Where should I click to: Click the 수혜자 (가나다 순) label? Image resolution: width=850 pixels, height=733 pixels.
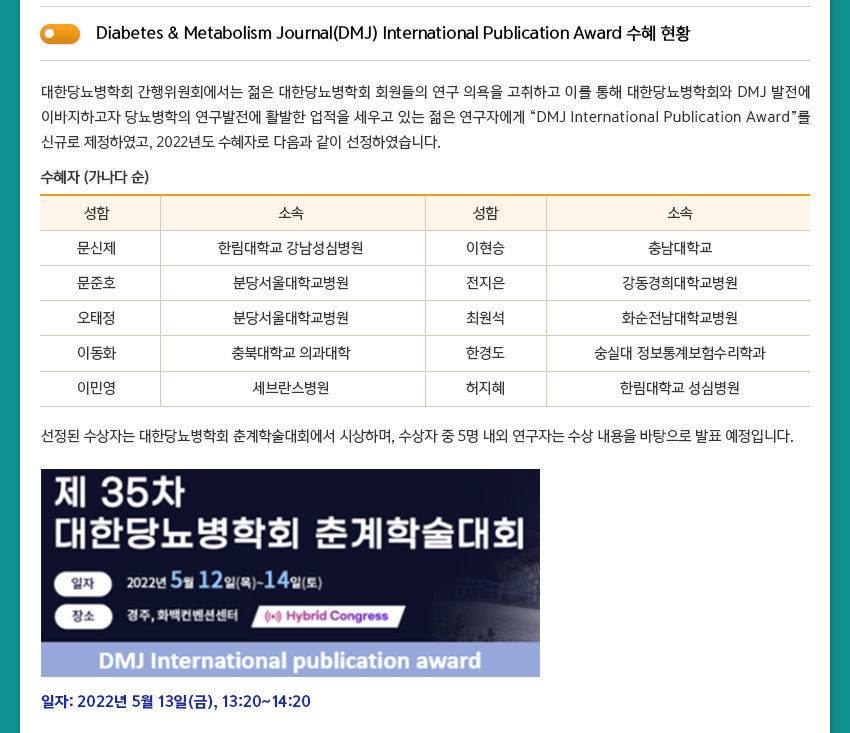(x=95, y=177)
